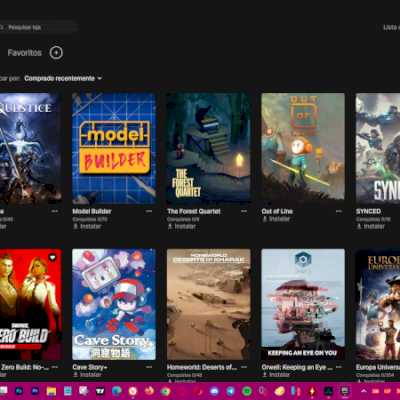
Task: Click Conquistas text under Model Builder
Action: pyautogui.click(x=90, y=219)
